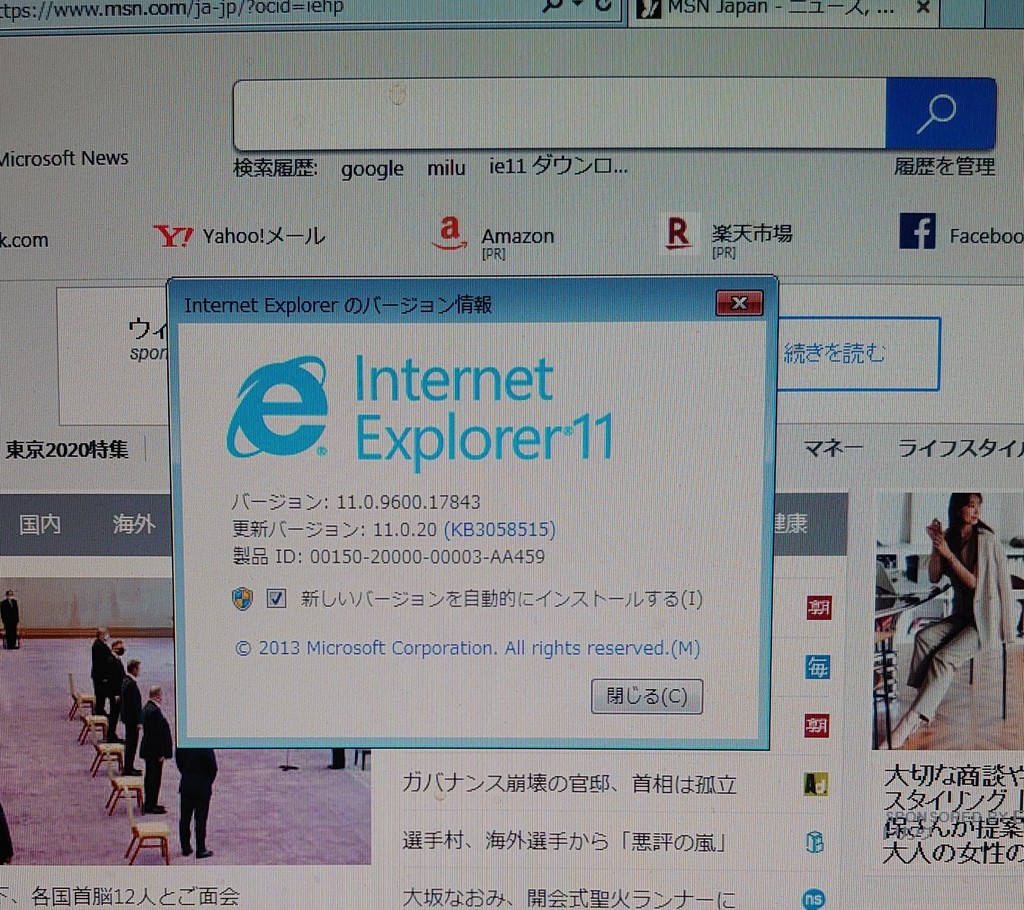Click the 2013 Microsoft Corporation copyright link
This screenshot has width=1024, height=910.
468,648
